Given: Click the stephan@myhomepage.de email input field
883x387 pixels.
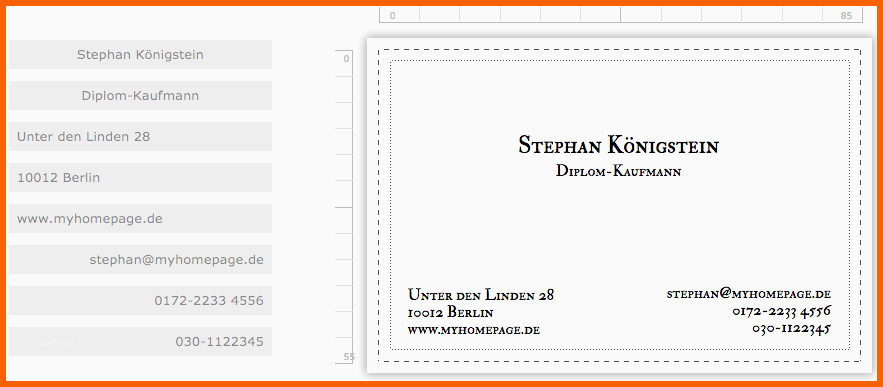Looking at the screenshot, I should [x=140, y=260].
